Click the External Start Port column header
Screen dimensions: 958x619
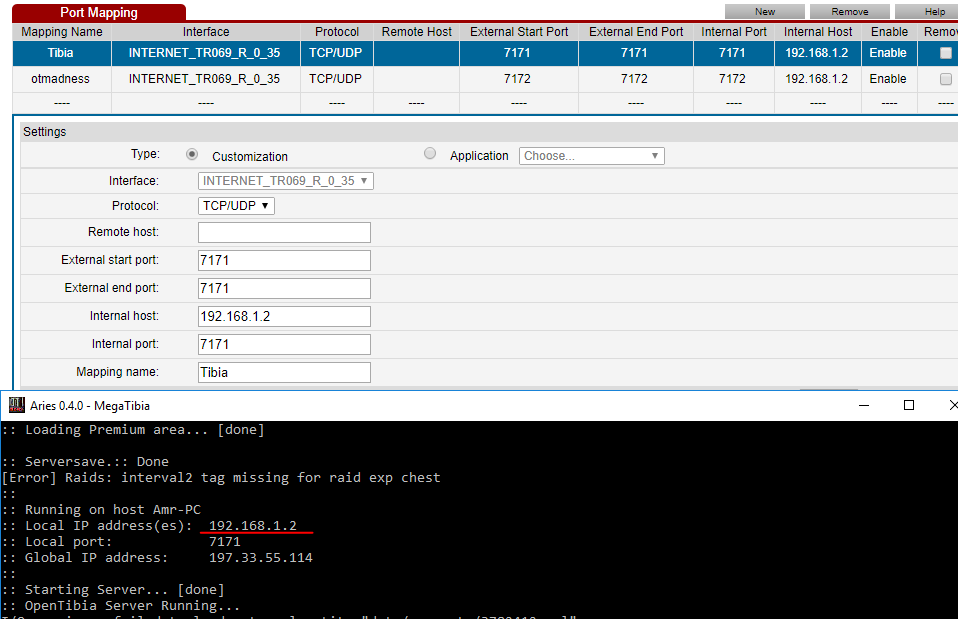[x=519, y=32]
